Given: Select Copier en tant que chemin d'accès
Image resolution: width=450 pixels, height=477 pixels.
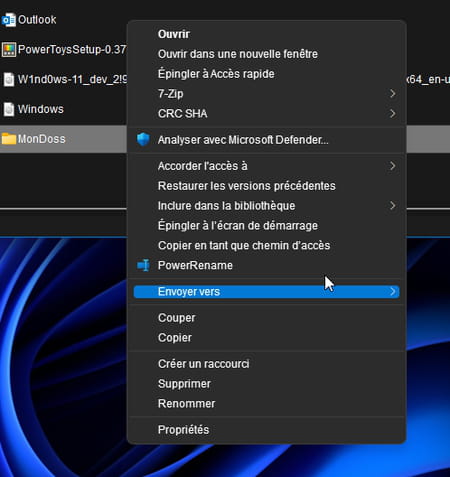Looking at the screenshot, I should (266, 245).
